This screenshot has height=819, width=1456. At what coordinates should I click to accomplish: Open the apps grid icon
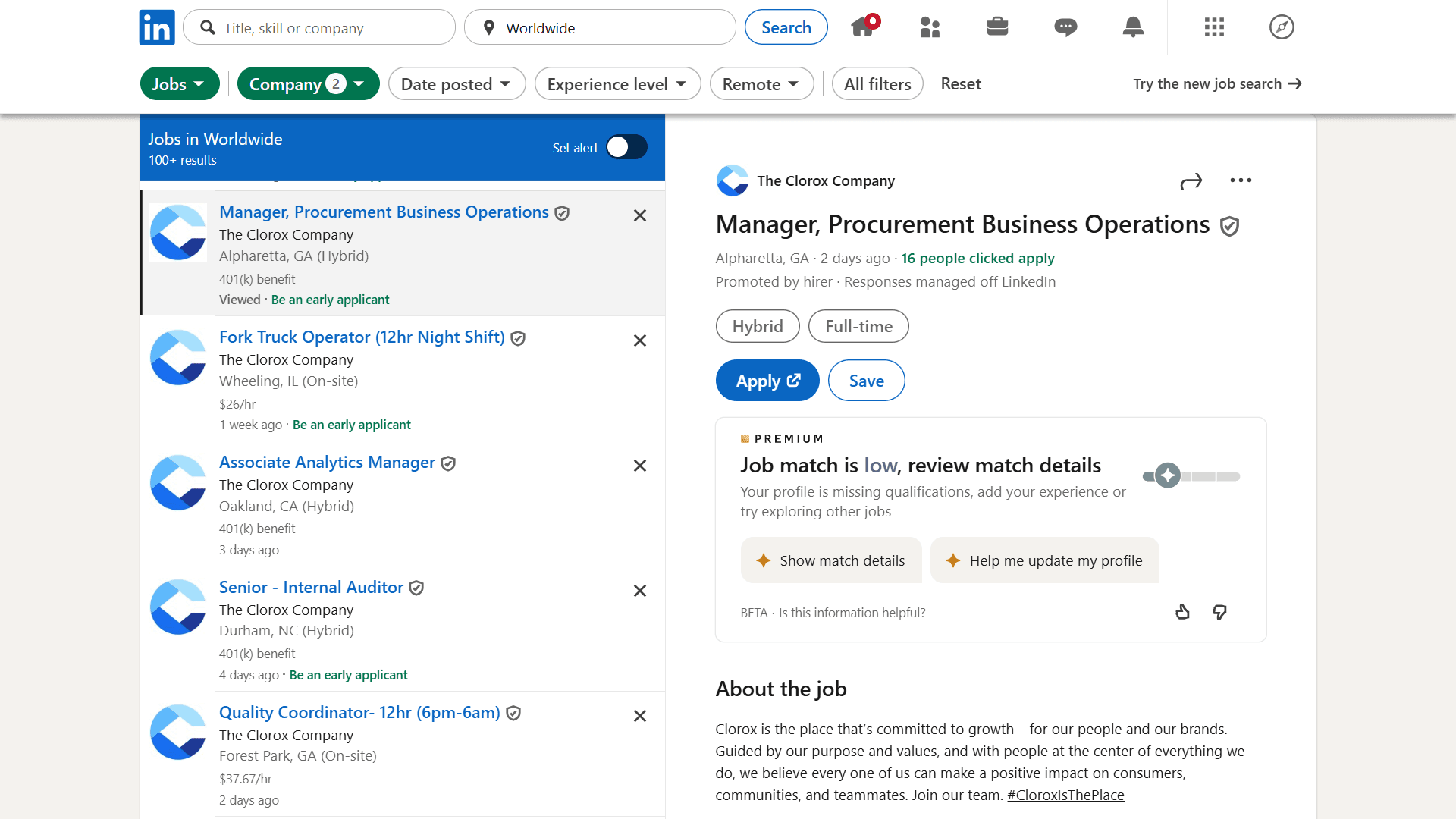coord(1214,27)
